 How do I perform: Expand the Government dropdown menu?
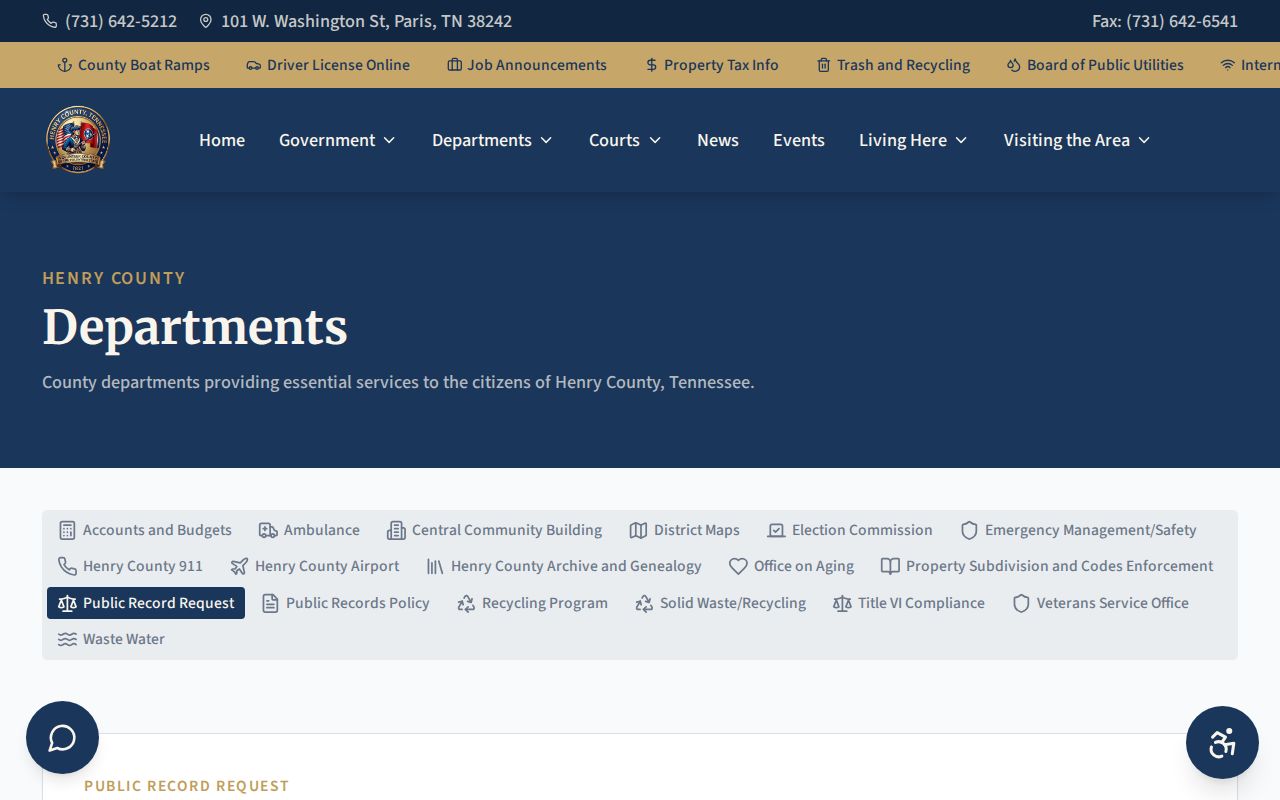pyautogui.click(x=337, y=140)
